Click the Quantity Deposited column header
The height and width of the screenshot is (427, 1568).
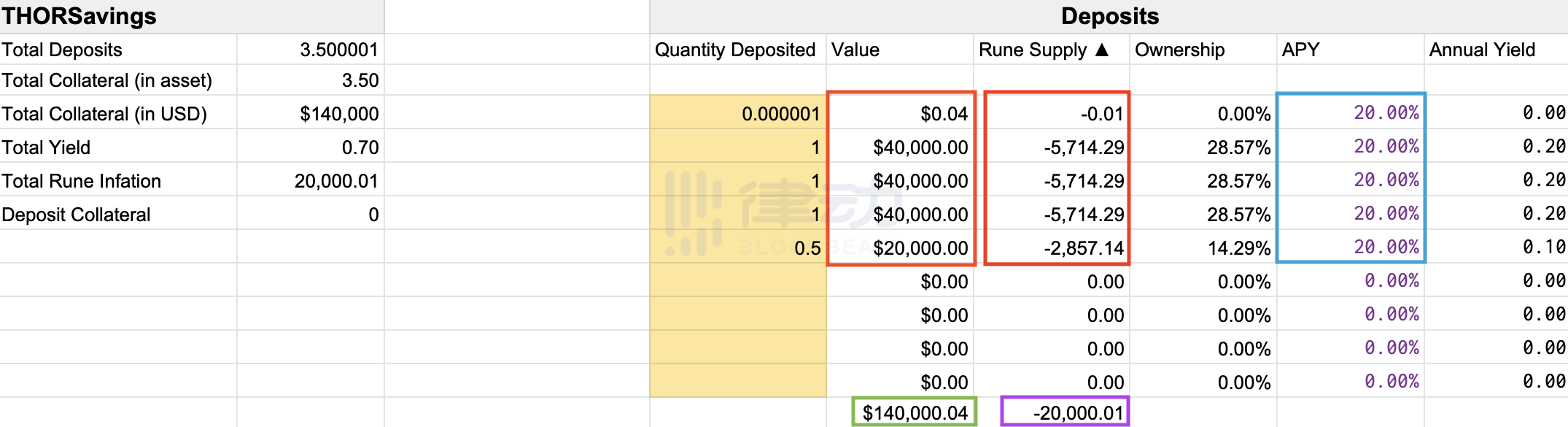point(735,50)
